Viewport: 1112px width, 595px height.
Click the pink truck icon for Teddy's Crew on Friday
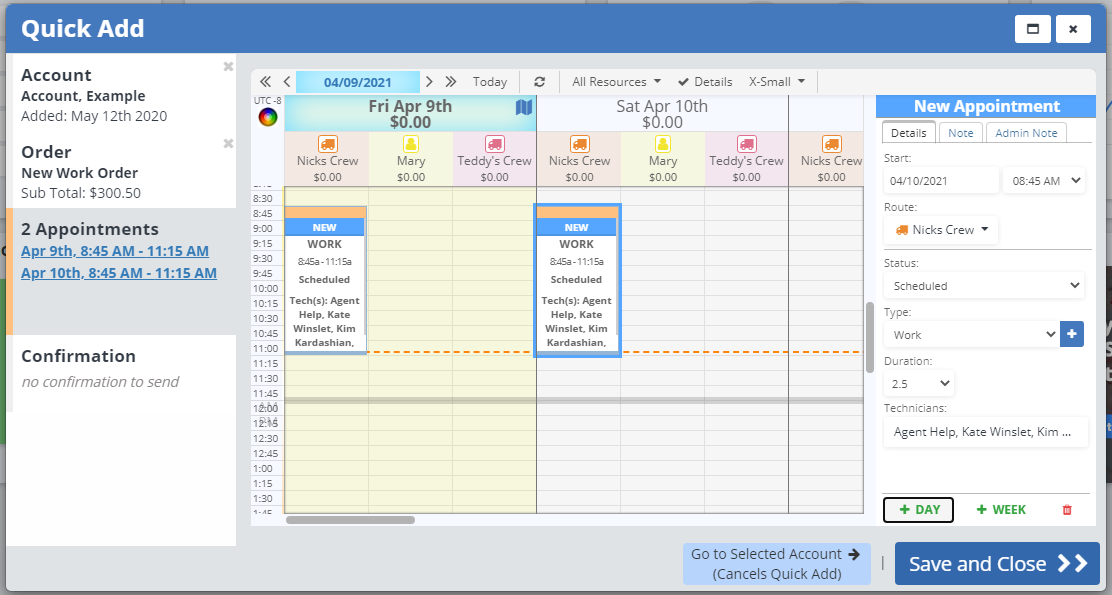tap(494, 144)
